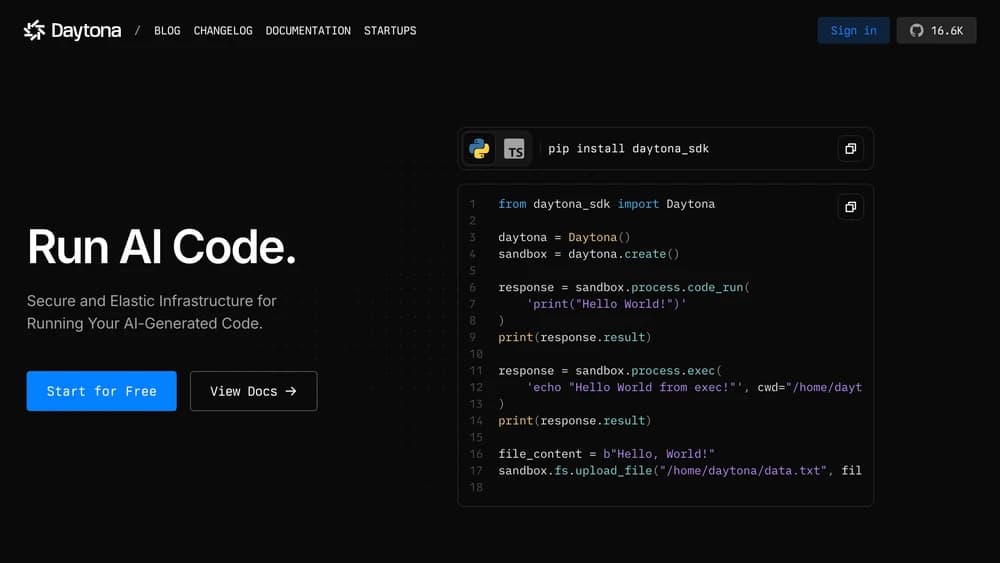This screenshot has height=563, width=1000.
Task: Select the Python language tab icon
Action: [x=479, y=149]
